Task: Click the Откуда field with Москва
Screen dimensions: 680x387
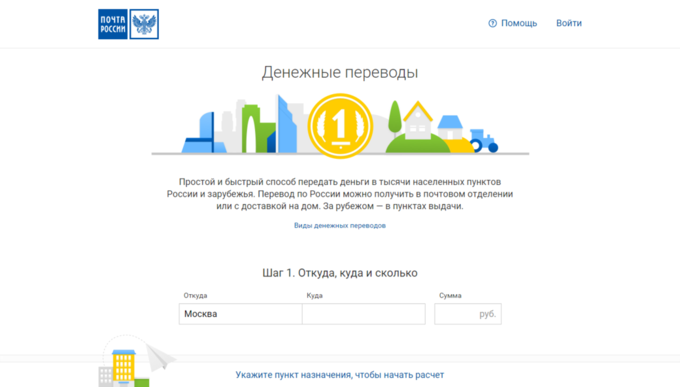Action: [240, 314]
